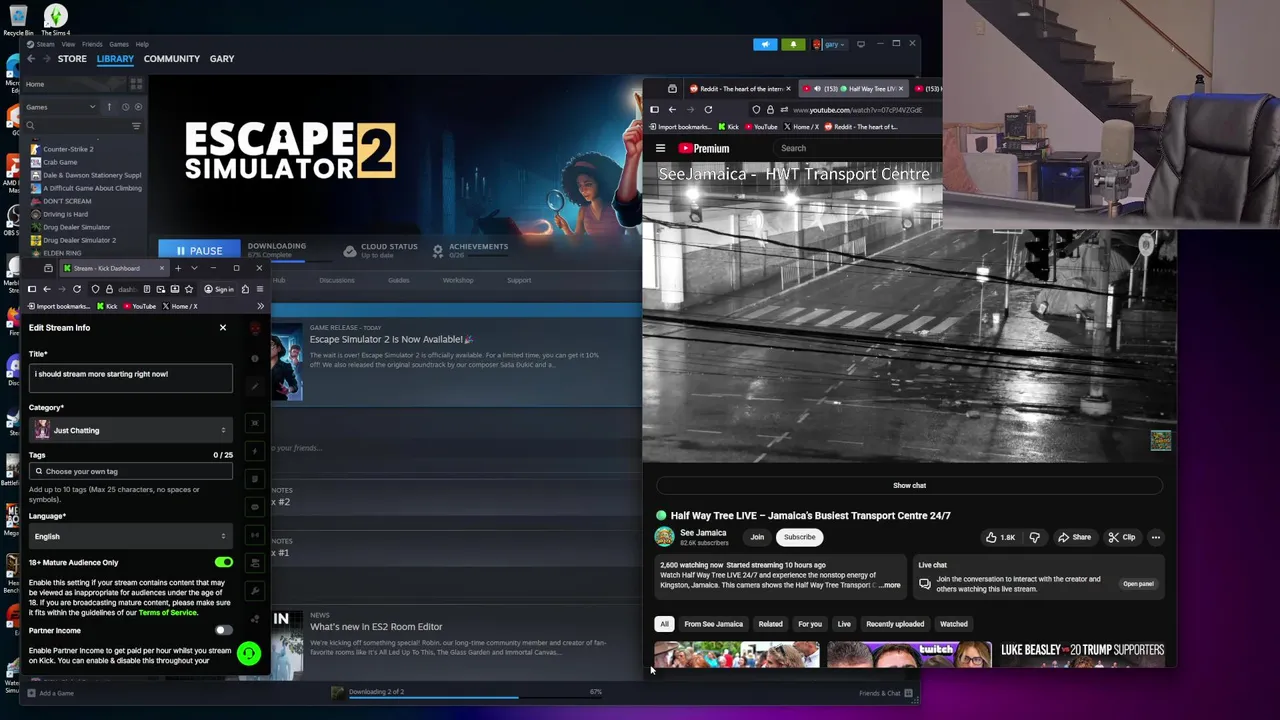Go back in the YouTube browser window

click(672, 110)
